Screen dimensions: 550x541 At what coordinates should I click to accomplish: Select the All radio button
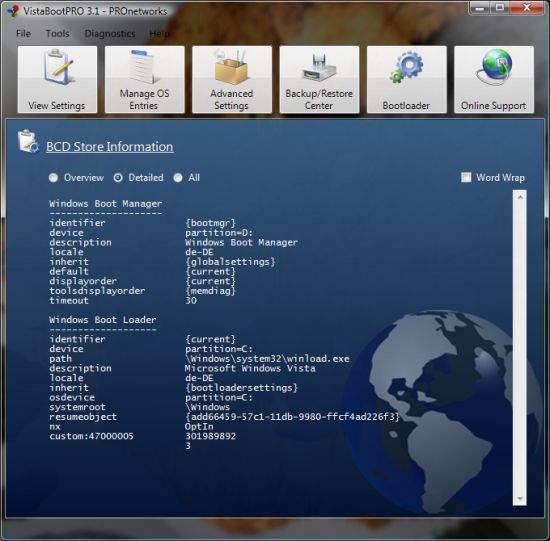[x=178, y=178]
